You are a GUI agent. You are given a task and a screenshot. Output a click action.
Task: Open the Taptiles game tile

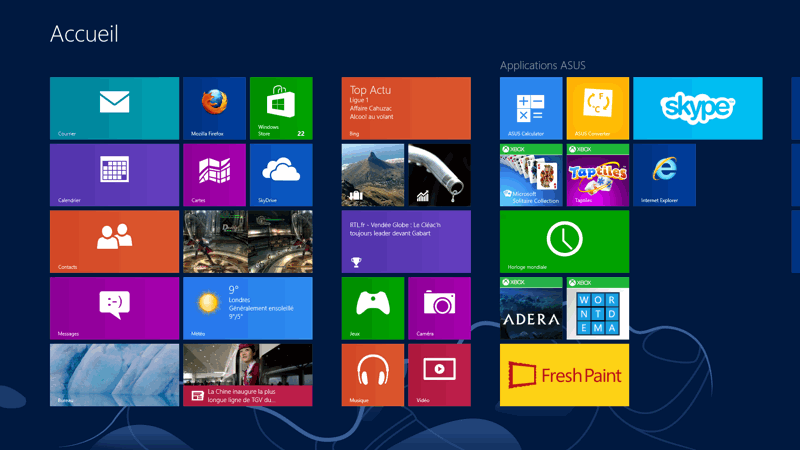pos(598,175)
